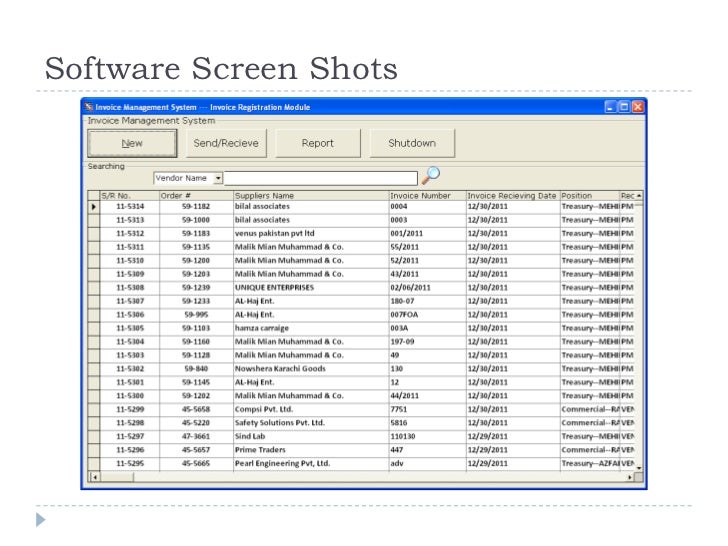Click the Send/Recieve button
Viewport: 728px width, 546px height.
pos(226,143)
